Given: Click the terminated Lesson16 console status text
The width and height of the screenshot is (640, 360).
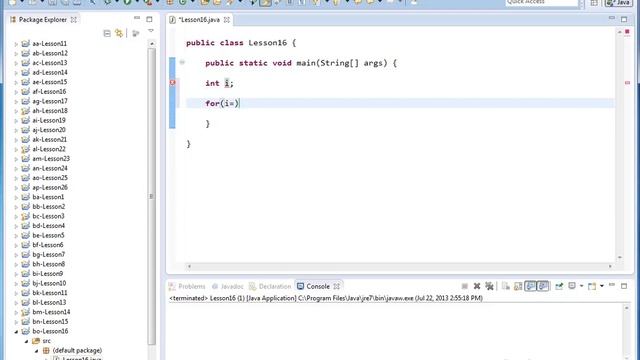Looking at the screenshot, I should pos(326,298).
